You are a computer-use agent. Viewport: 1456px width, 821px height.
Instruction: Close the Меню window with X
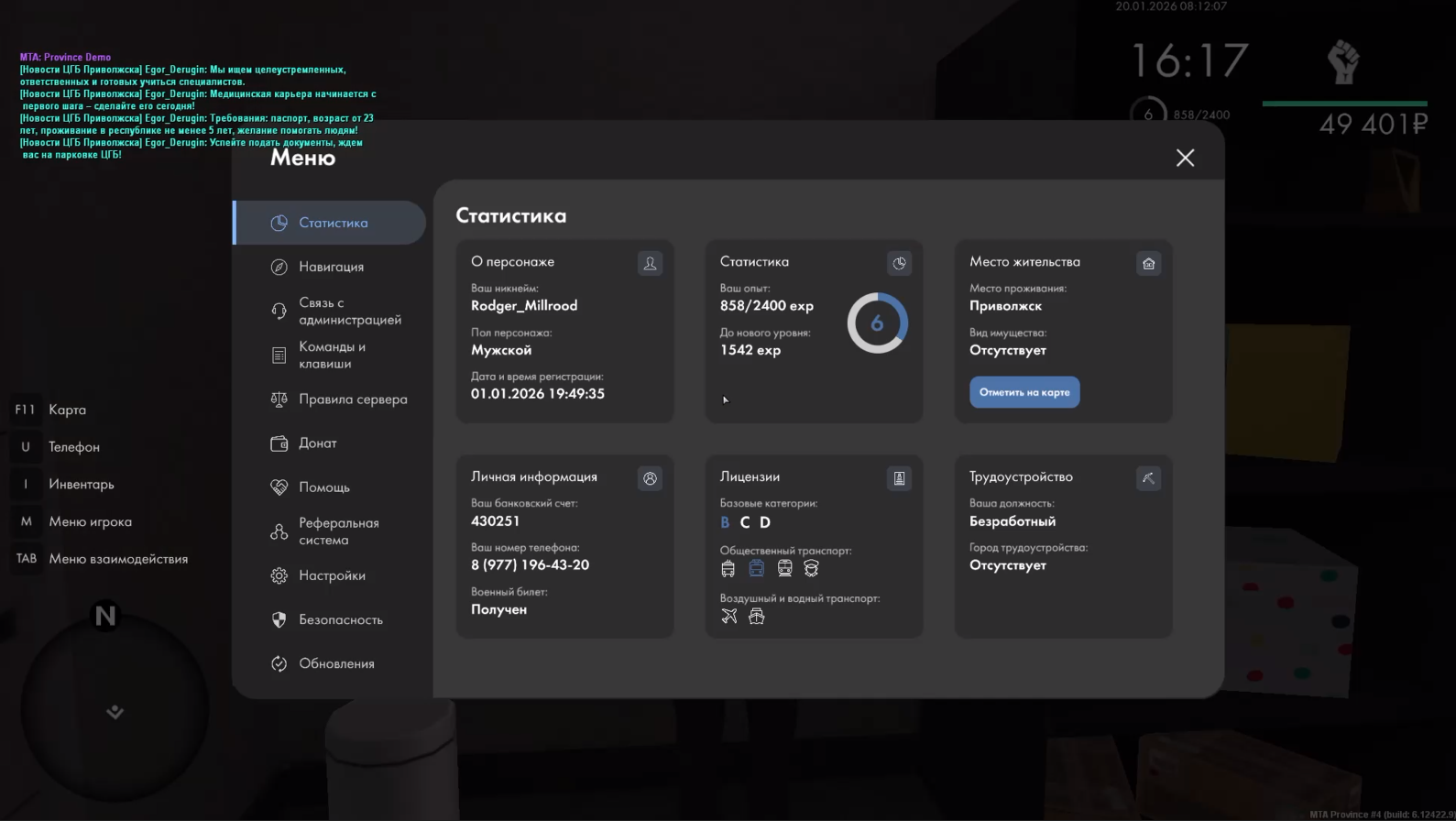tap(1185, 159)
